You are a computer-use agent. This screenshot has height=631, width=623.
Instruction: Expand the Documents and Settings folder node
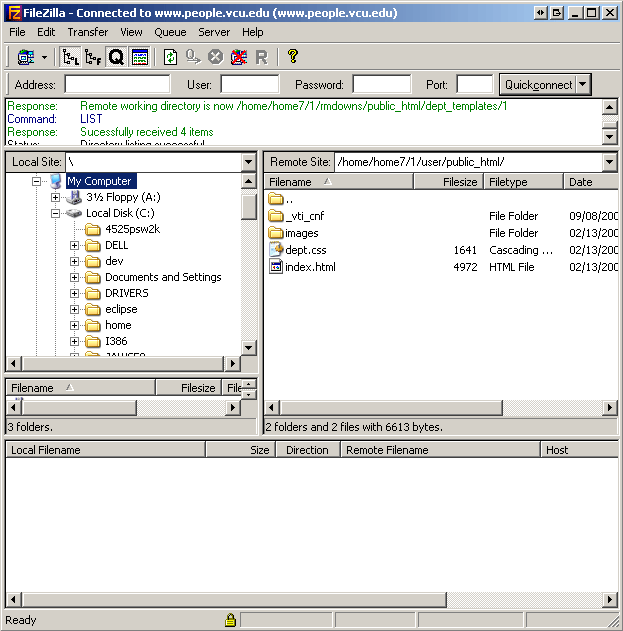pyautogui.click(x=74, y=277)
